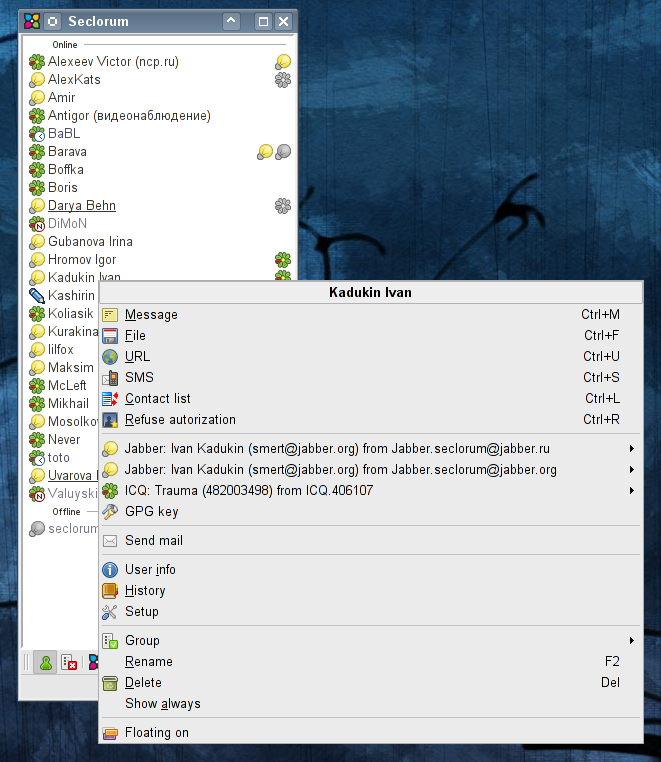Select the lilfox contact
This screenshot has width=661, height=762.
[x=60, y=349]
